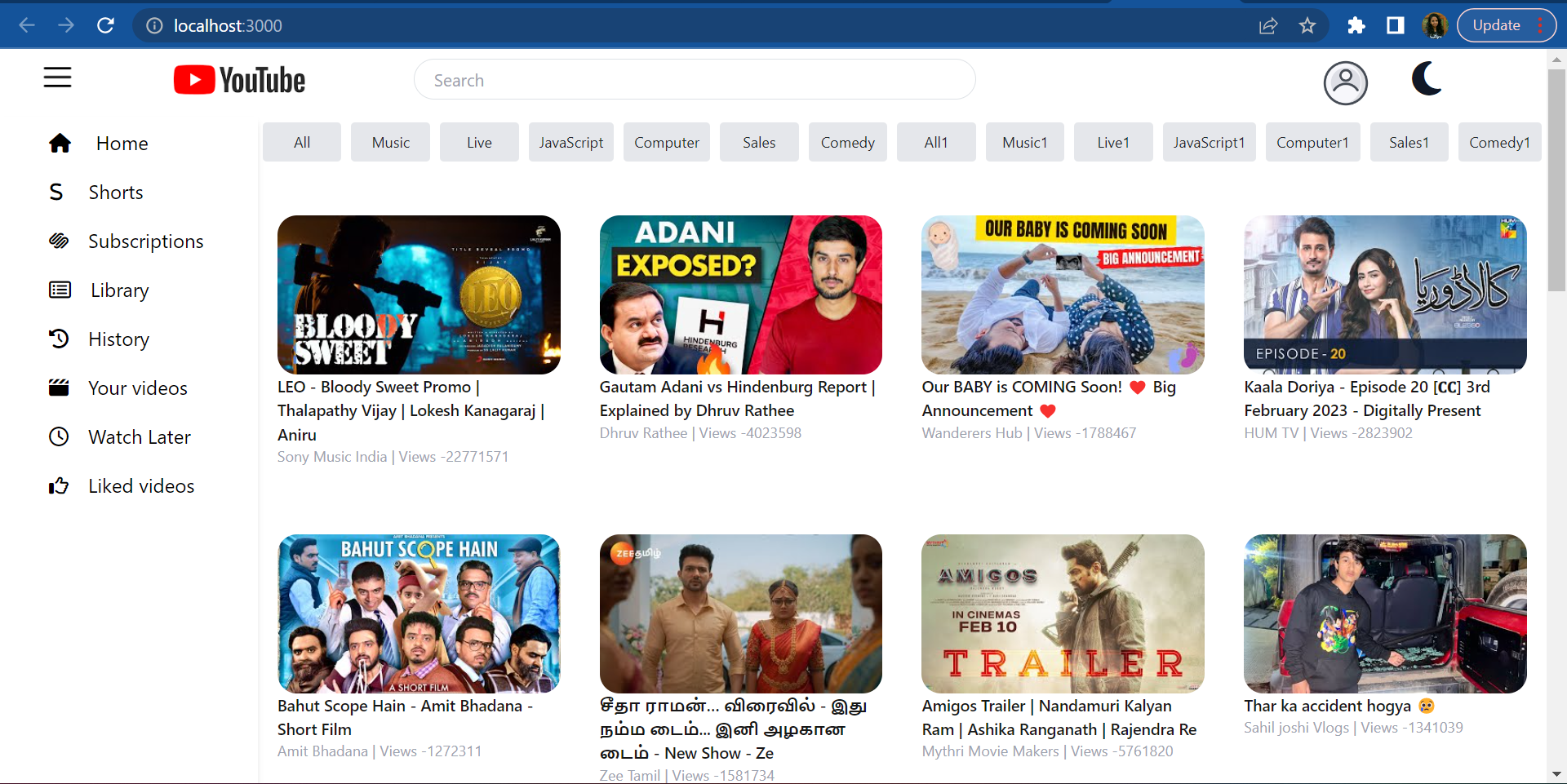Viewport: 1567px width, 784px height.
Task: Select the All category chip
Action: point(302,142)
